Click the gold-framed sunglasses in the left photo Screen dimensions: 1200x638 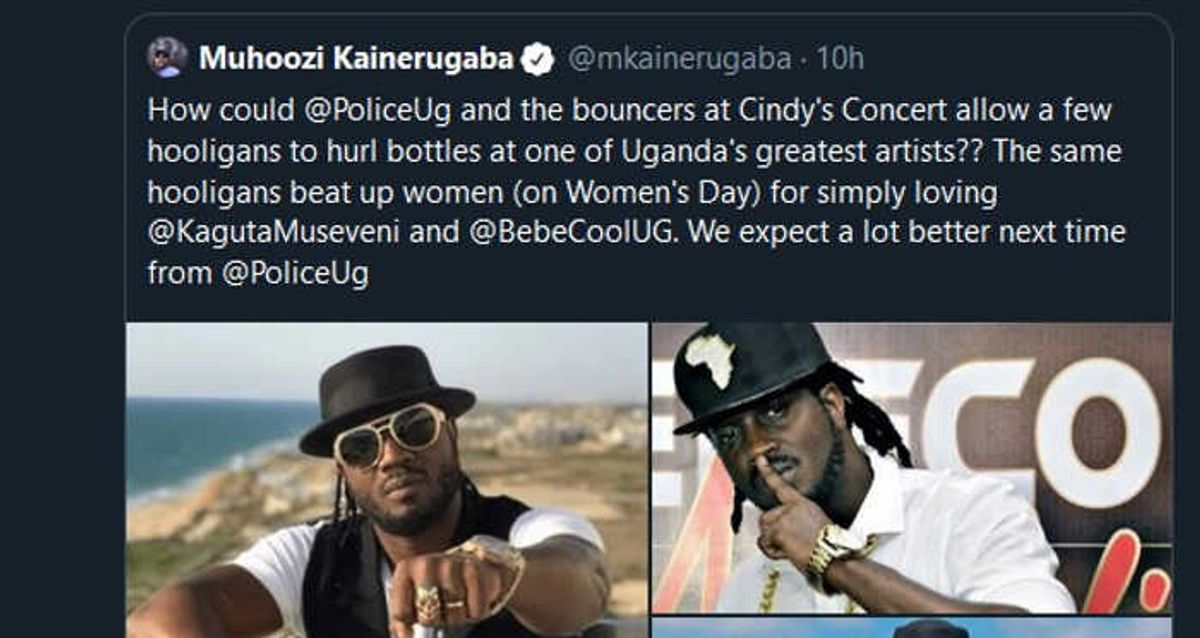click(388, 433)
